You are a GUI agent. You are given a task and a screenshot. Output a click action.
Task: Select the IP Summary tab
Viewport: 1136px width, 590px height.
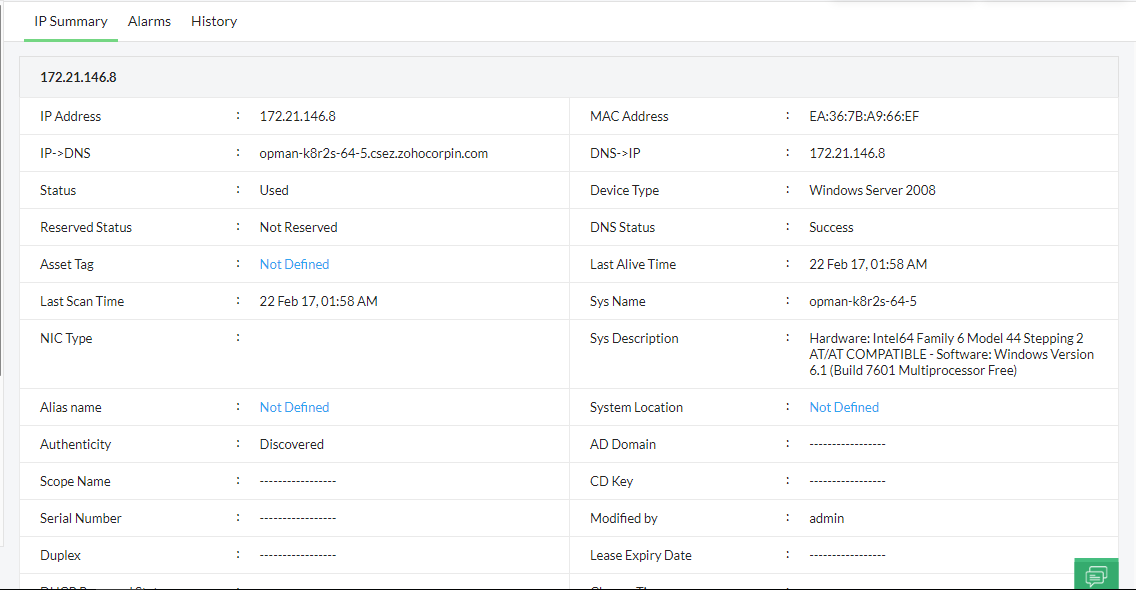tap(70, 21)
